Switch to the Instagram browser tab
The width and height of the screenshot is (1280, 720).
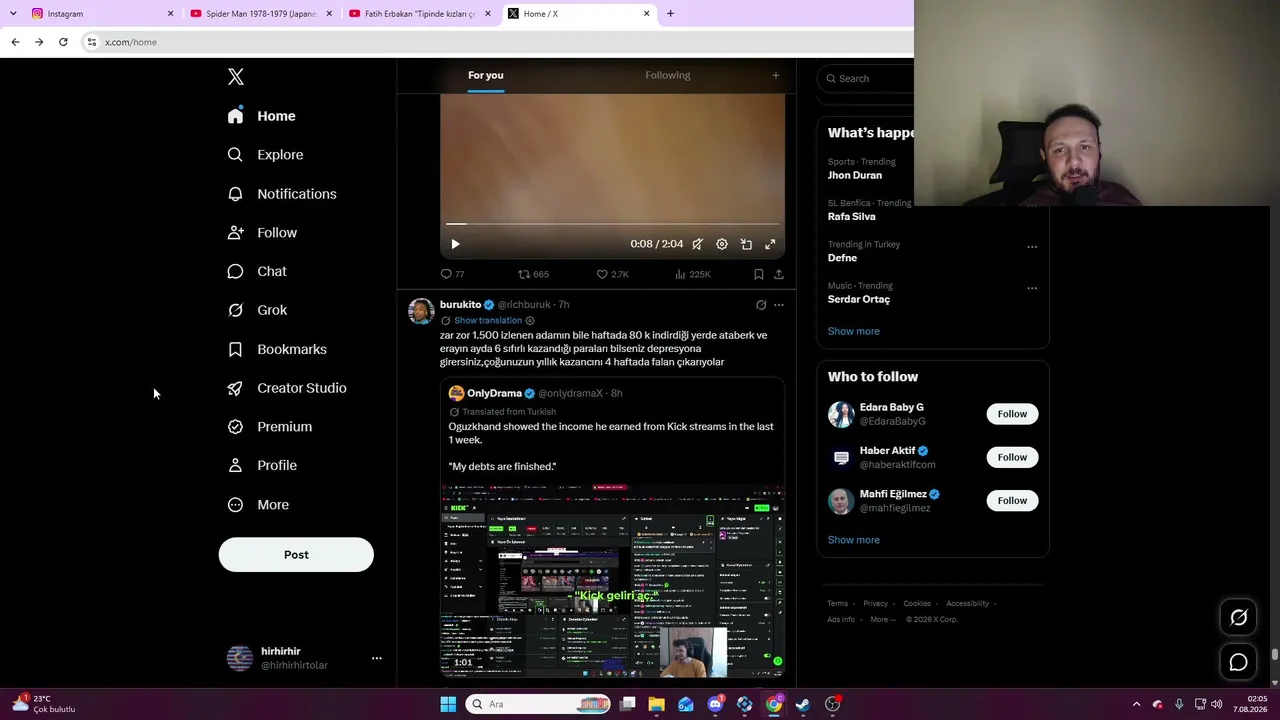(x=100, y=14)
